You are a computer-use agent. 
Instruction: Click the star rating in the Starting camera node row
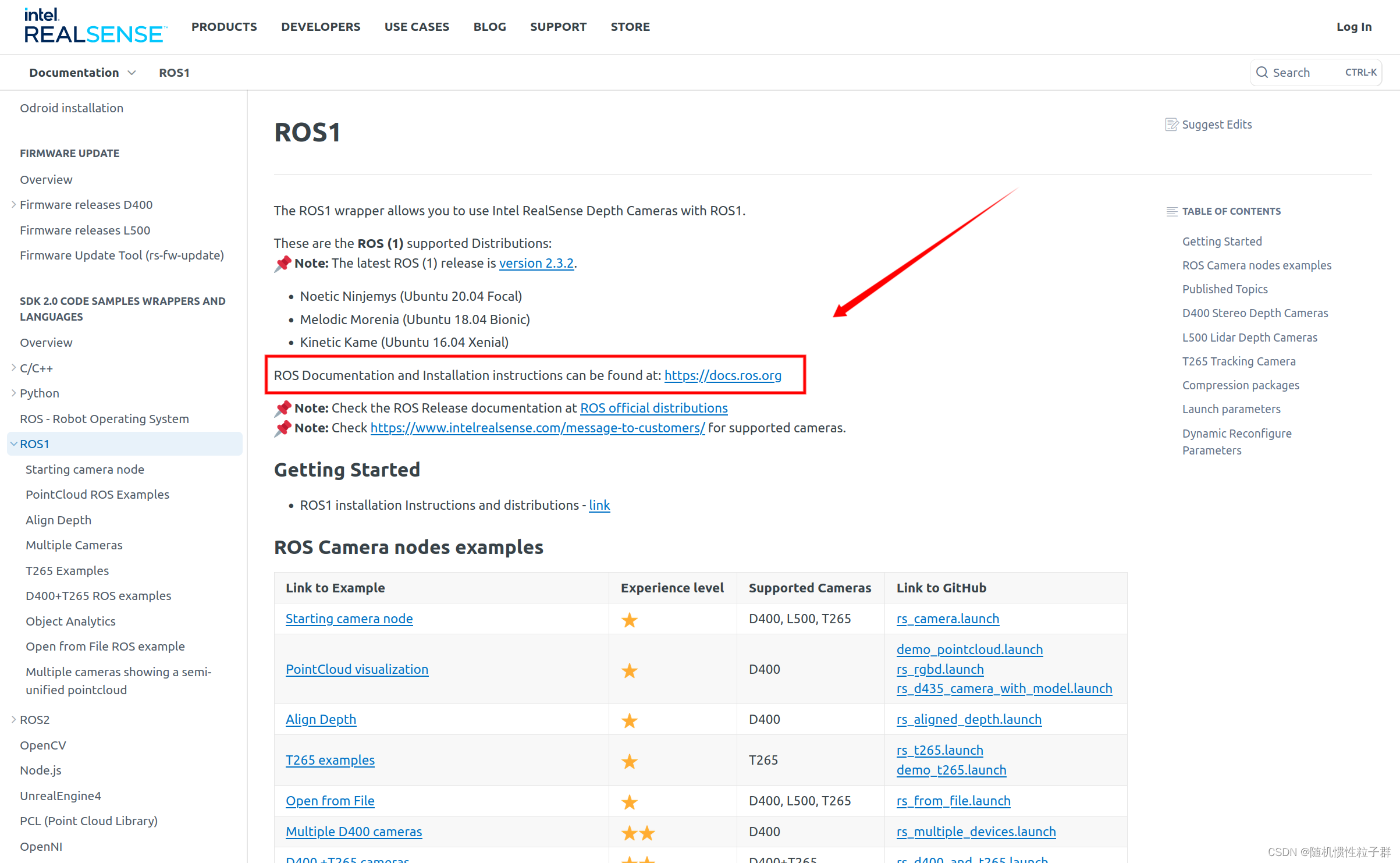pyautogui.click(x=629, y=620)
